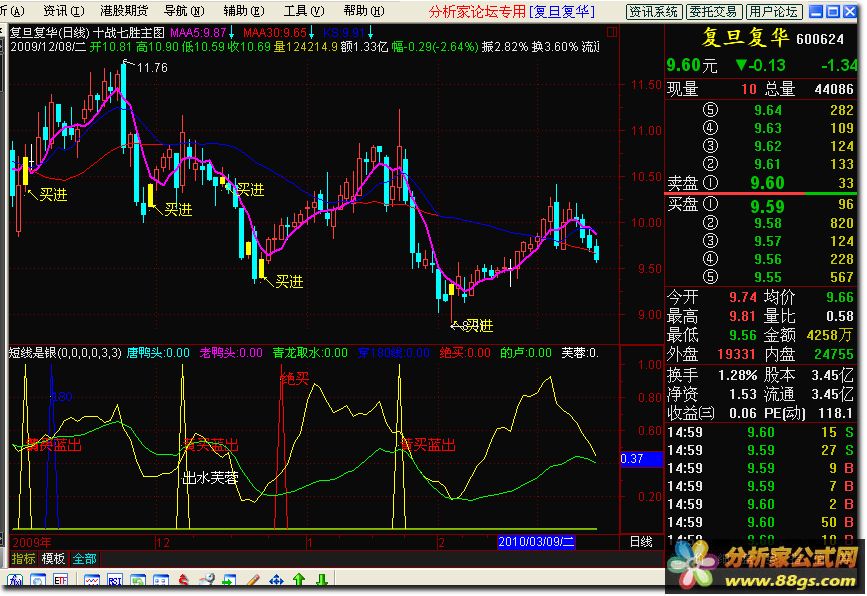The image size is (867, 596).
Task: Click the red dollar-sign toolbar icon
Action: [x=184, y=581]
